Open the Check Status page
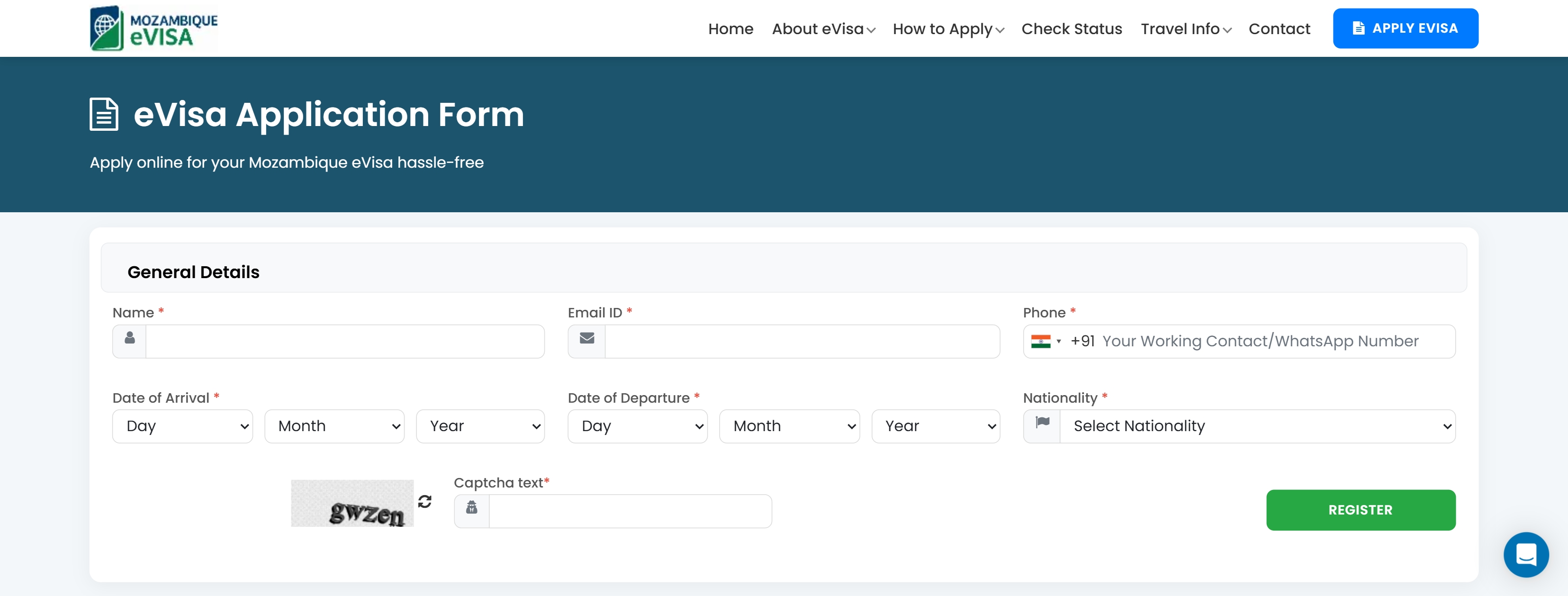Viewport: 1568px width, 596px height. pyautogui.click(x=1071, y=28)
